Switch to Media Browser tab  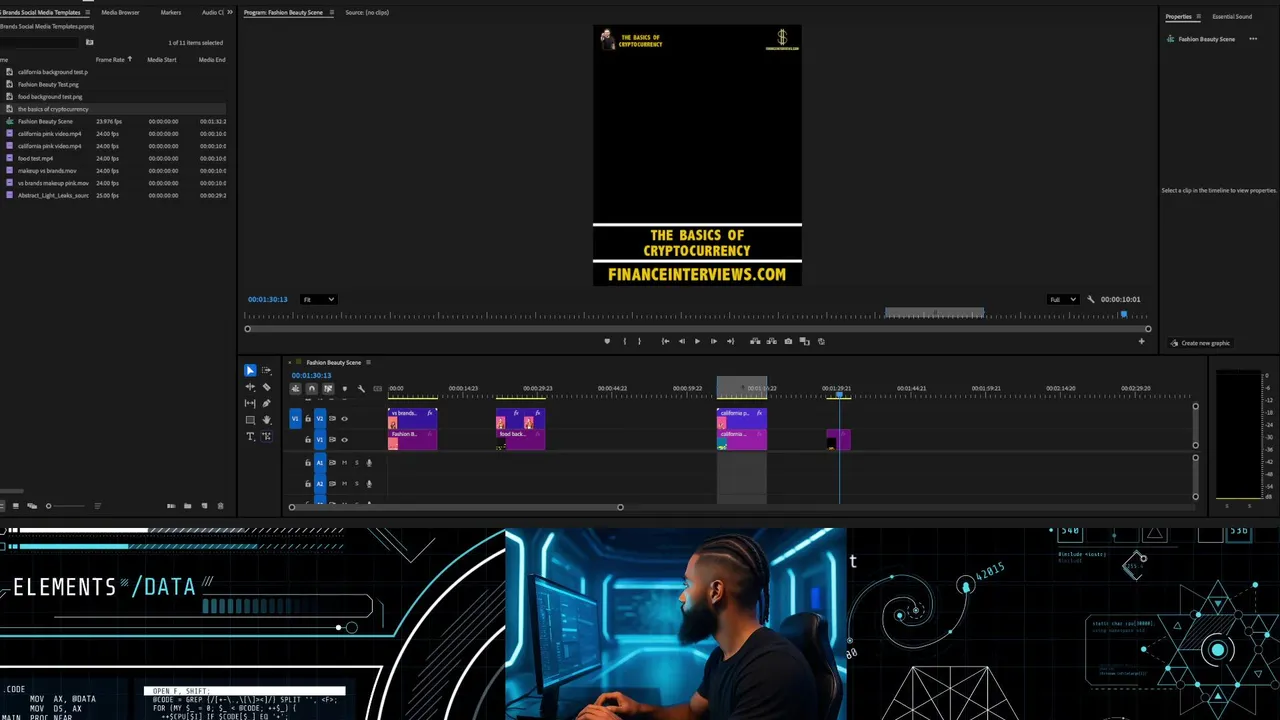[x=120, y=12]
